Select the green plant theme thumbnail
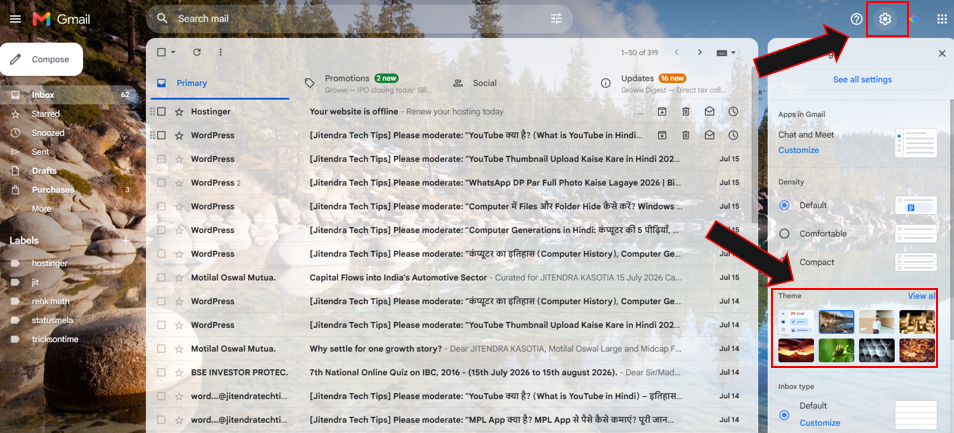954x433 pixels. click(836, 351)
